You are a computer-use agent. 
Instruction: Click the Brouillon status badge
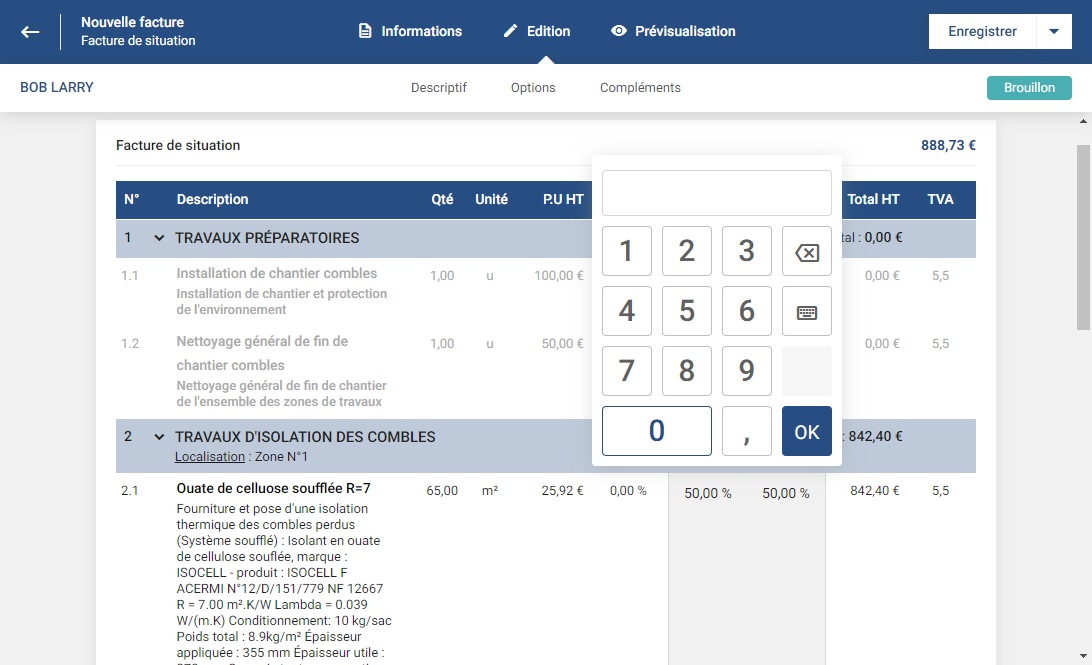1029,88
